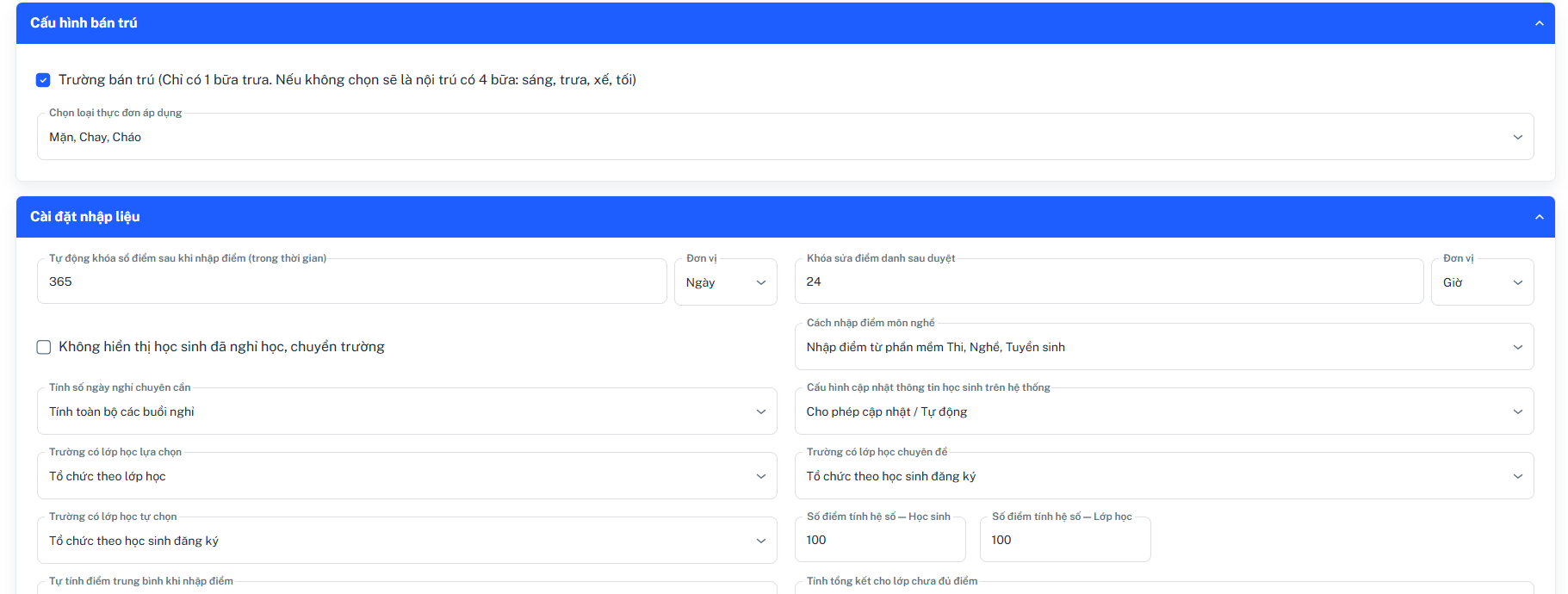Enable Không hiển thị học sinh đã nghỉ học checkbox
Image resolution: width=1568 pixels, height=594 pixels.
click(44, 347)
